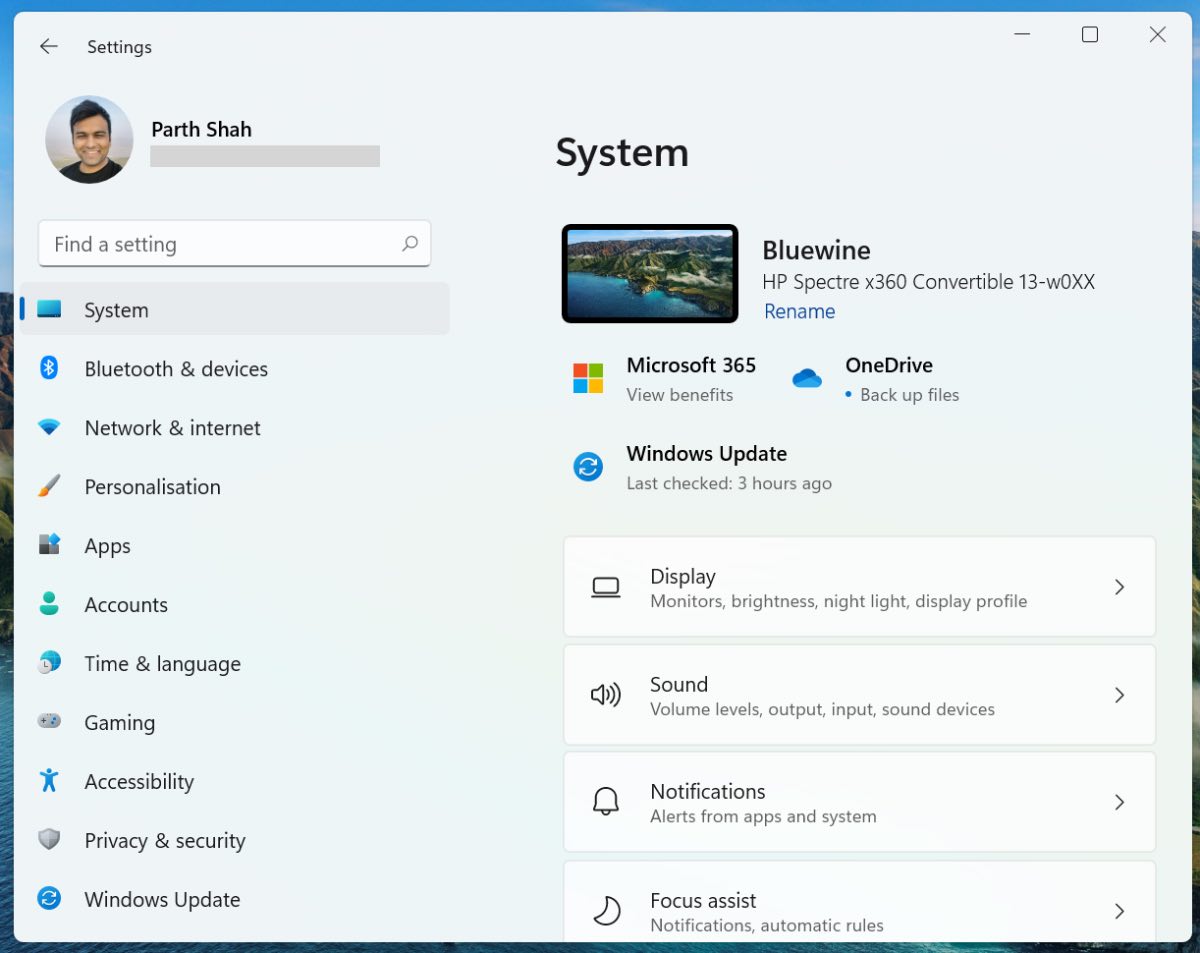Viewport: 1200px width, 953px height.
Task: Click the Focus assist moon icon
Action: pos(606,909)
